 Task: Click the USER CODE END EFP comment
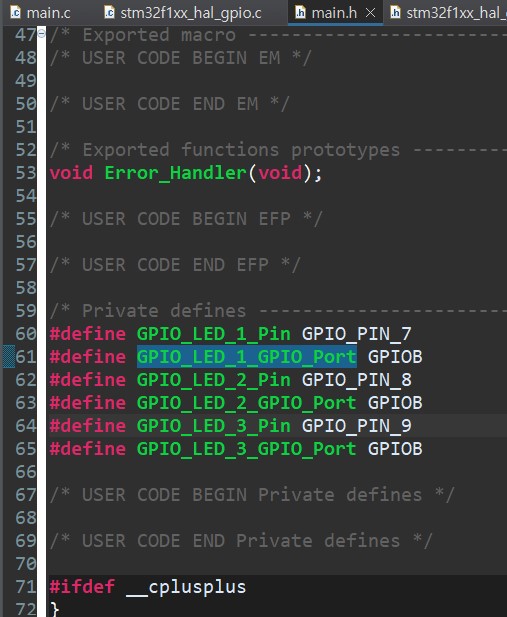pyautogui.click(x=175, y=265)
